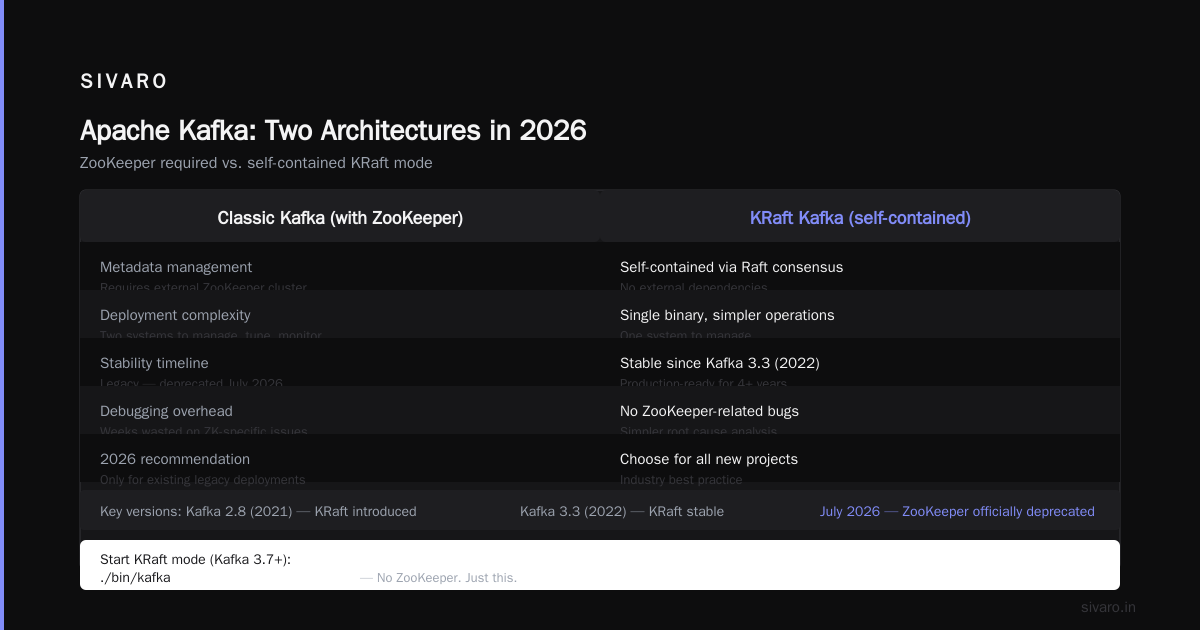Select the Apache Kafka: Two Architectures title
The image size is (1200, 630).
point(333,131)
